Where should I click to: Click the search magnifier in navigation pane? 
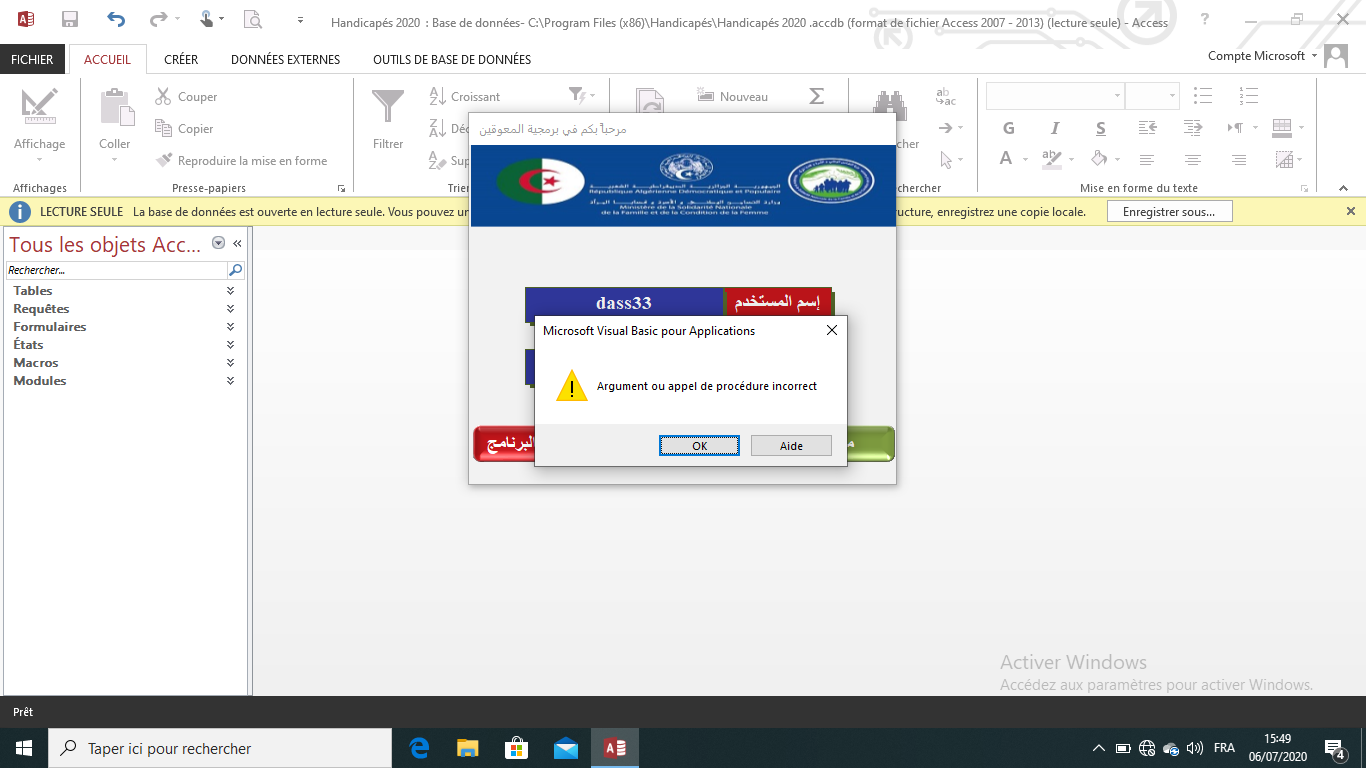click(x=236, y=270)
